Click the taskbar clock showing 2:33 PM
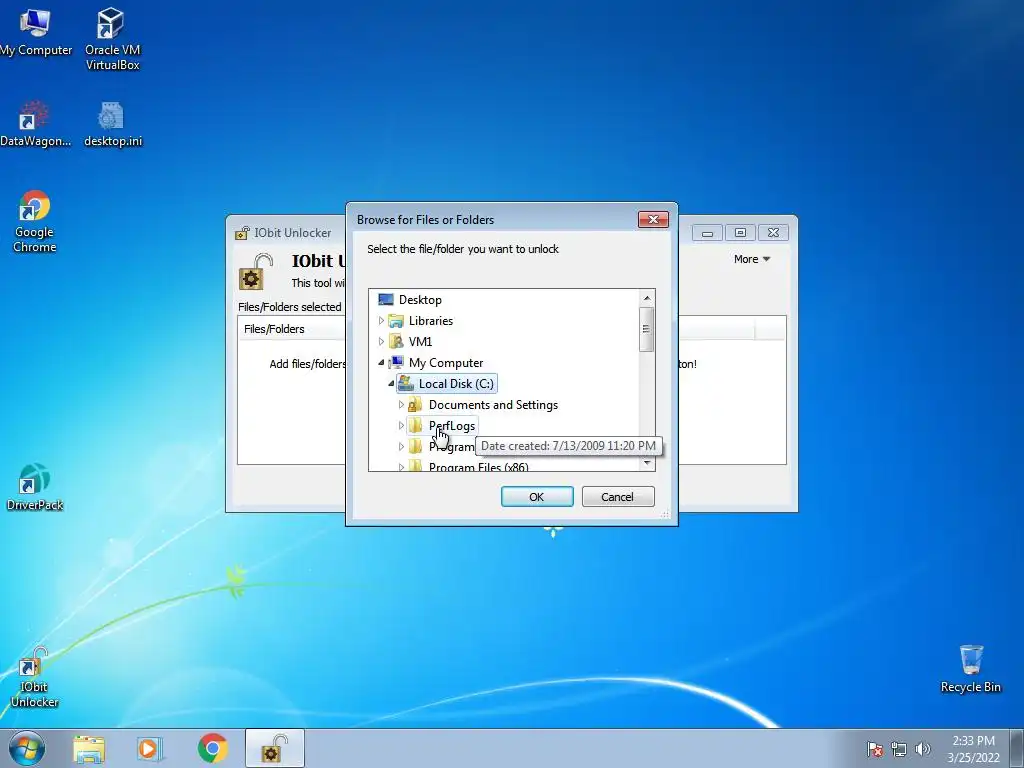Screen dimensions: 1024x768 pyautogui.click(x=973, y=748)
